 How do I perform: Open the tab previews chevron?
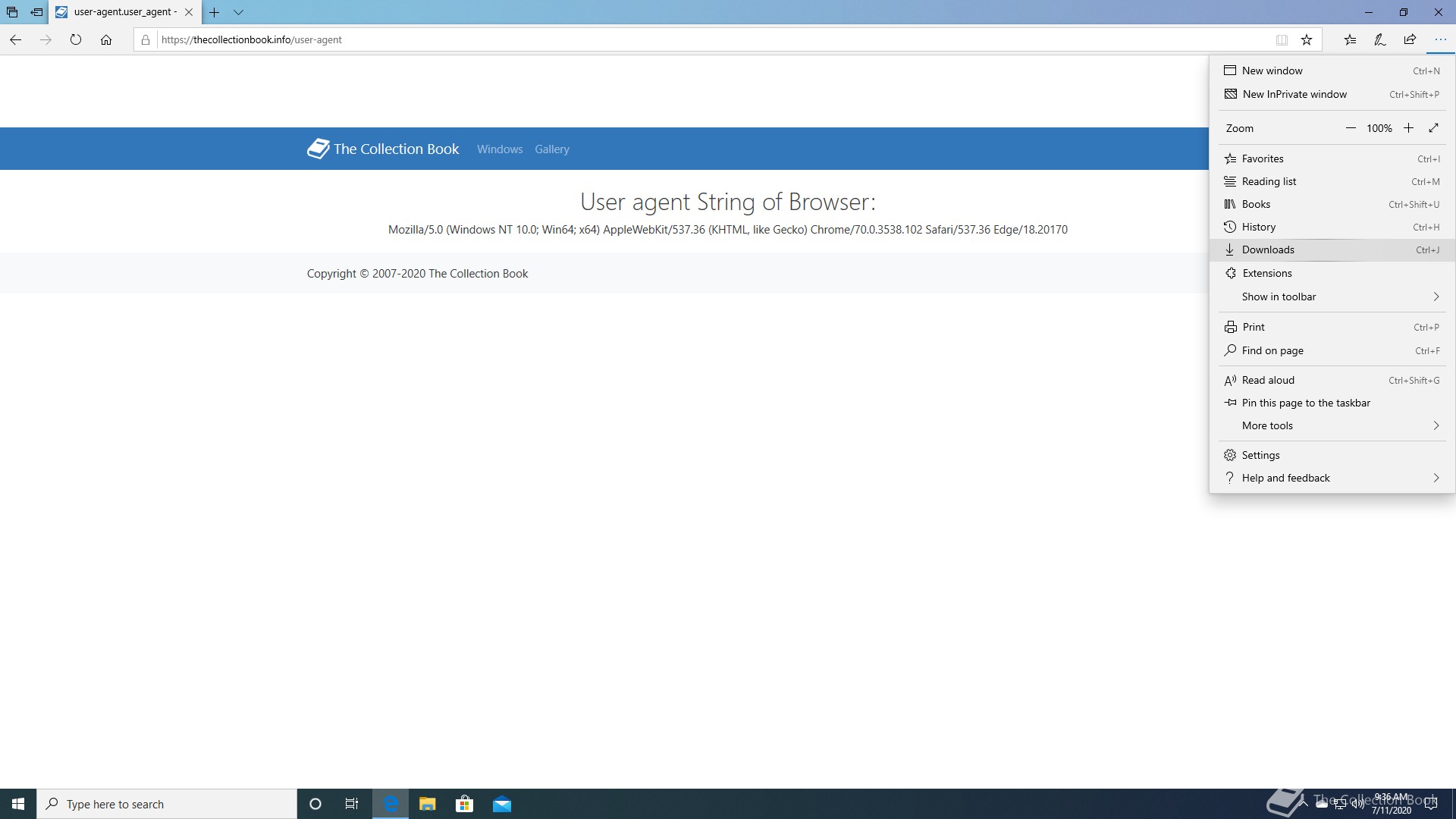(238, 12)
